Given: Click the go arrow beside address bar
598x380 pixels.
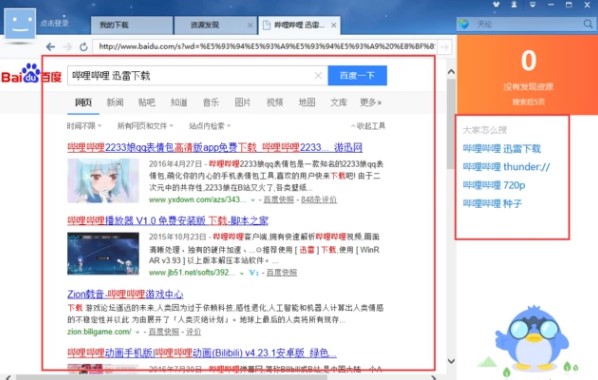Looking at the screenshot, I should click(x=444, y=47).
